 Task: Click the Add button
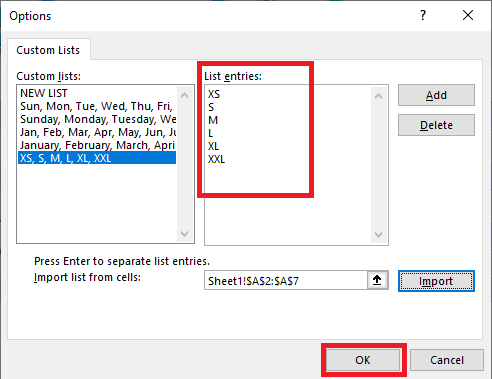click(x=436, y=95)
